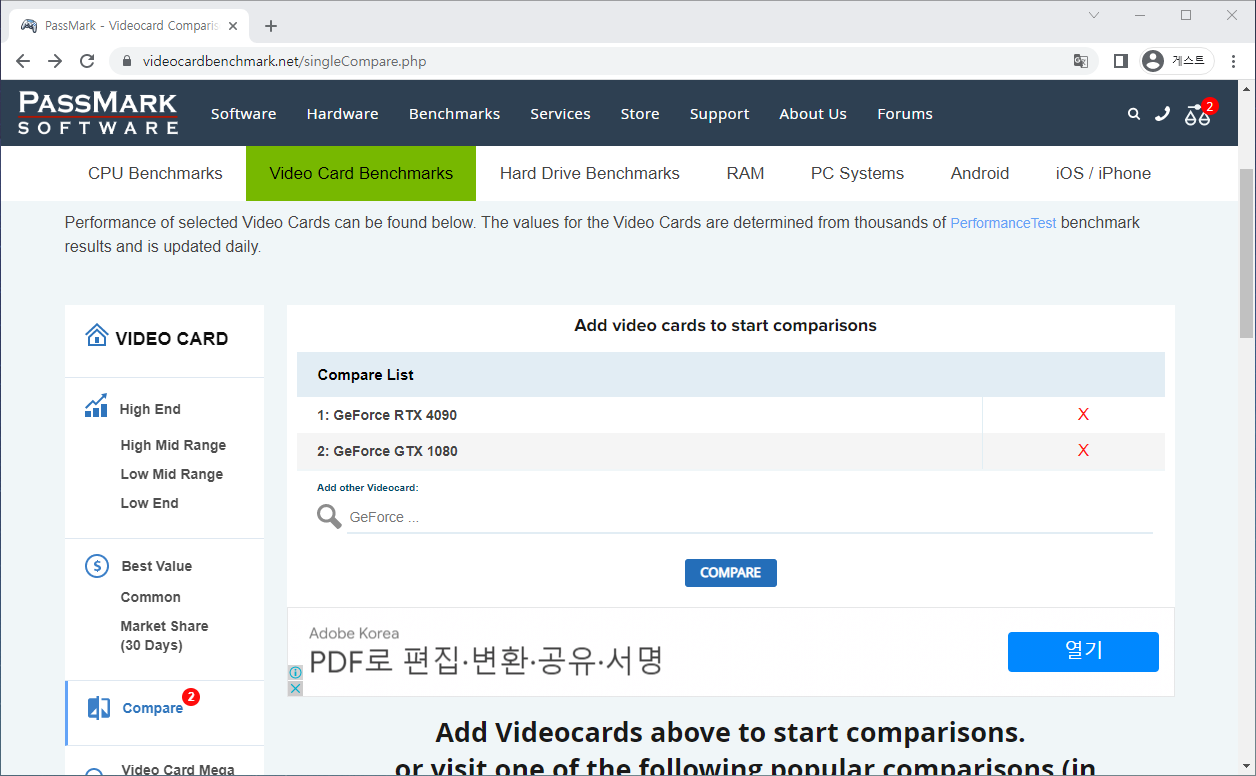1256x776 pixels.
Task: Click the header search magnifier icon
Action: [x=1134, y=114]
